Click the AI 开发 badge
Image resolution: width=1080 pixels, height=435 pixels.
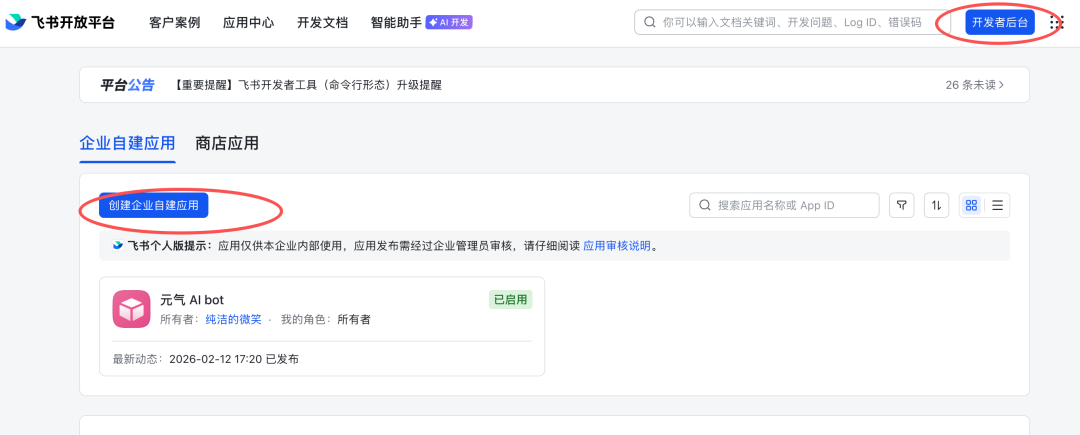click(x=449, y=23)
